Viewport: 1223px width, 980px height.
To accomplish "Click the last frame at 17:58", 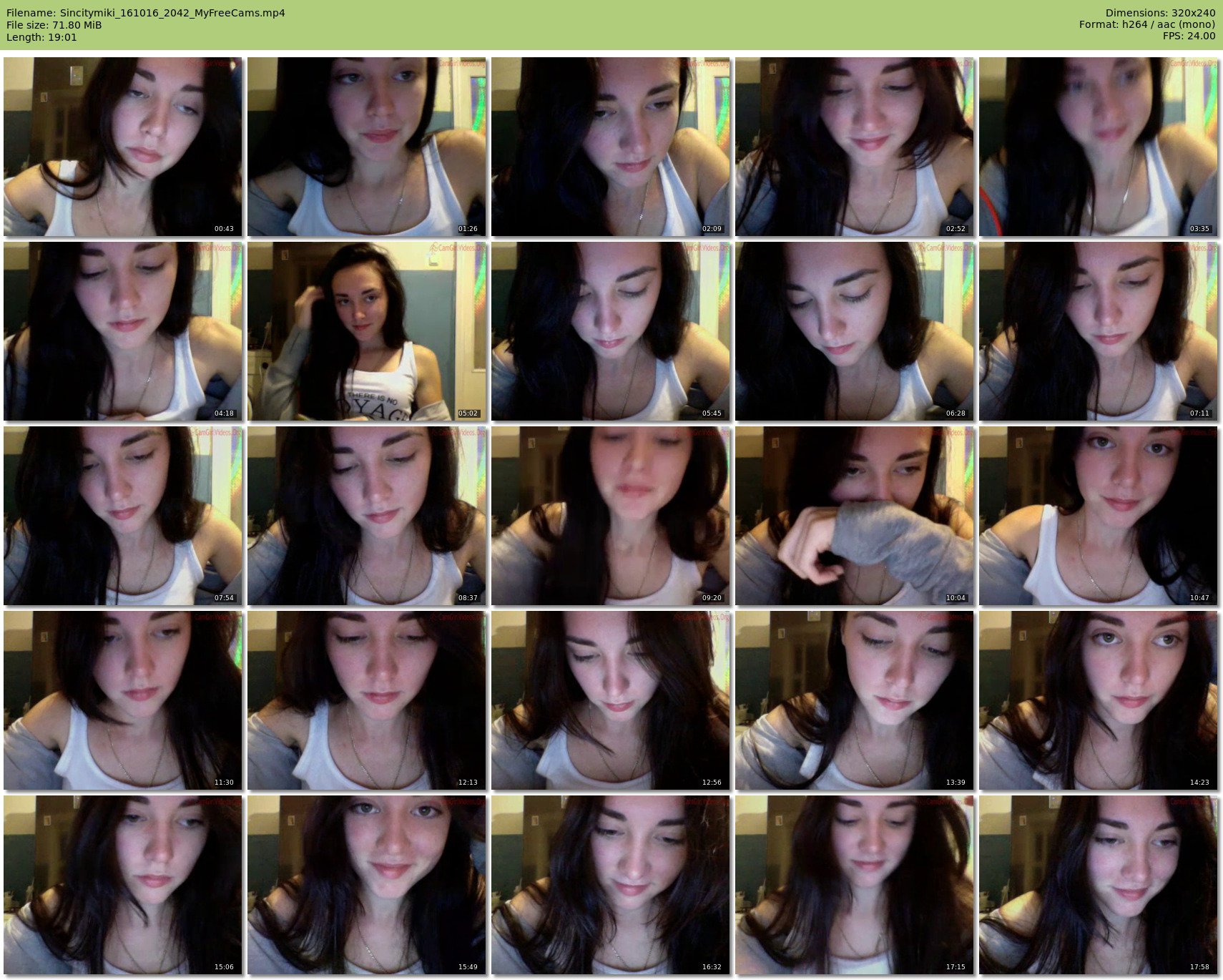I will (1098, 885).
